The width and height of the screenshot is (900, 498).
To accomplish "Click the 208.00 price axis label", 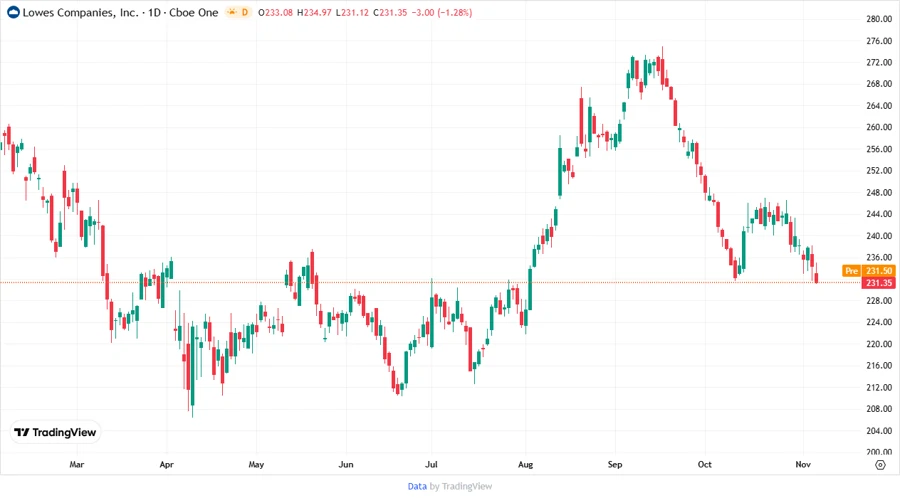I will pyautogui.click(x=879, y=408).
